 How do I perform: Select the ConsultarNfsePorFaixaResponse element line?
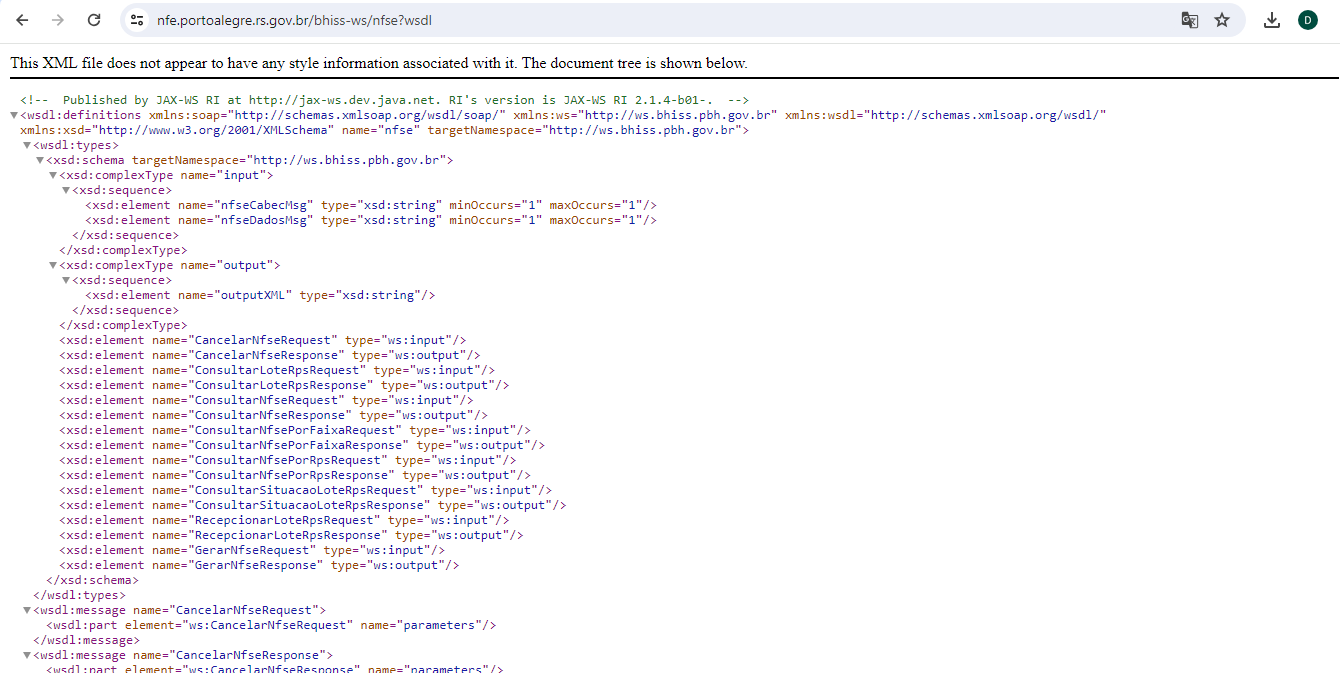click(x=302, y=445)
